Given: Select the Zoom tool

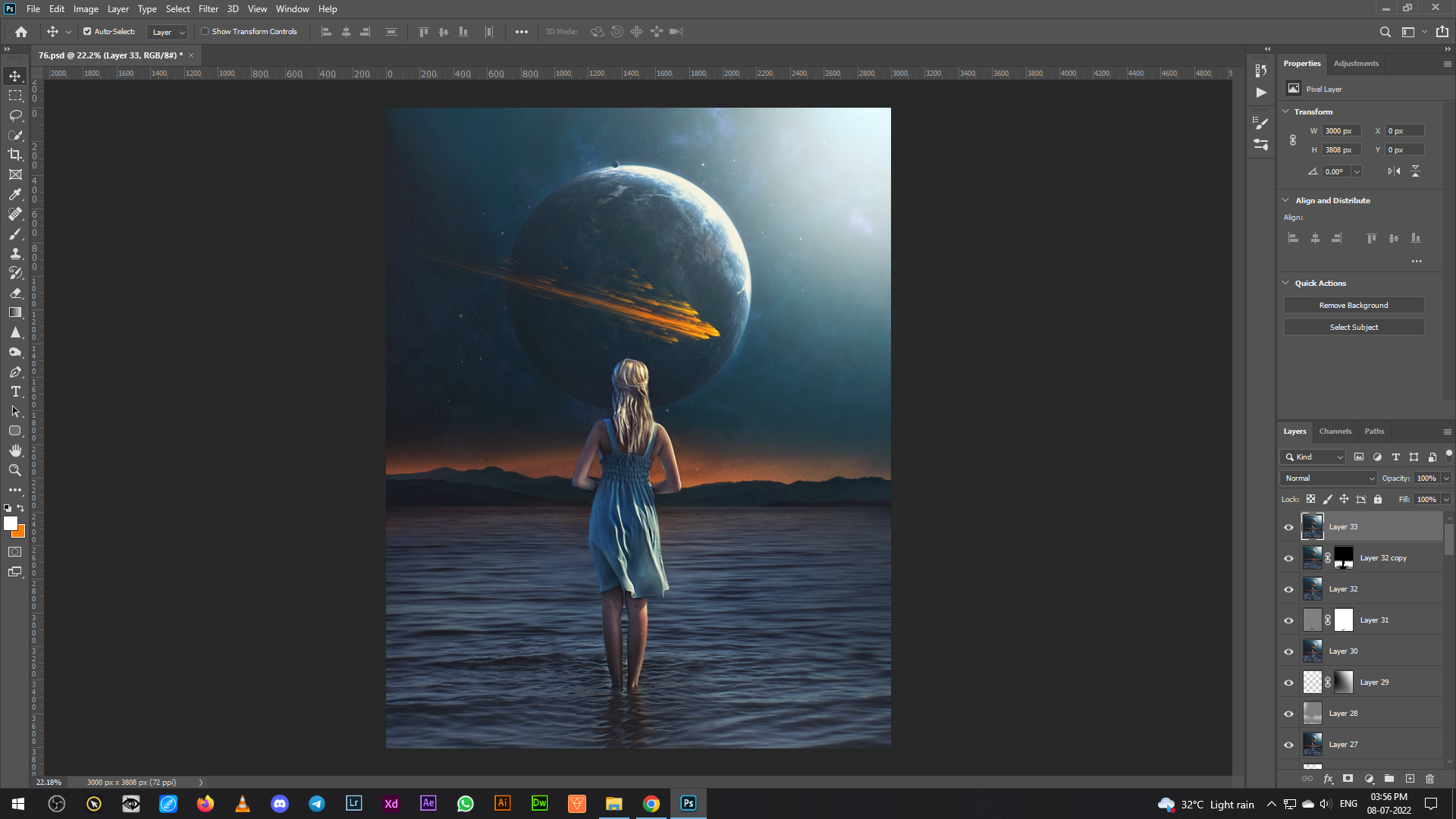Looking at the screenshot, I should pos(15,470).
